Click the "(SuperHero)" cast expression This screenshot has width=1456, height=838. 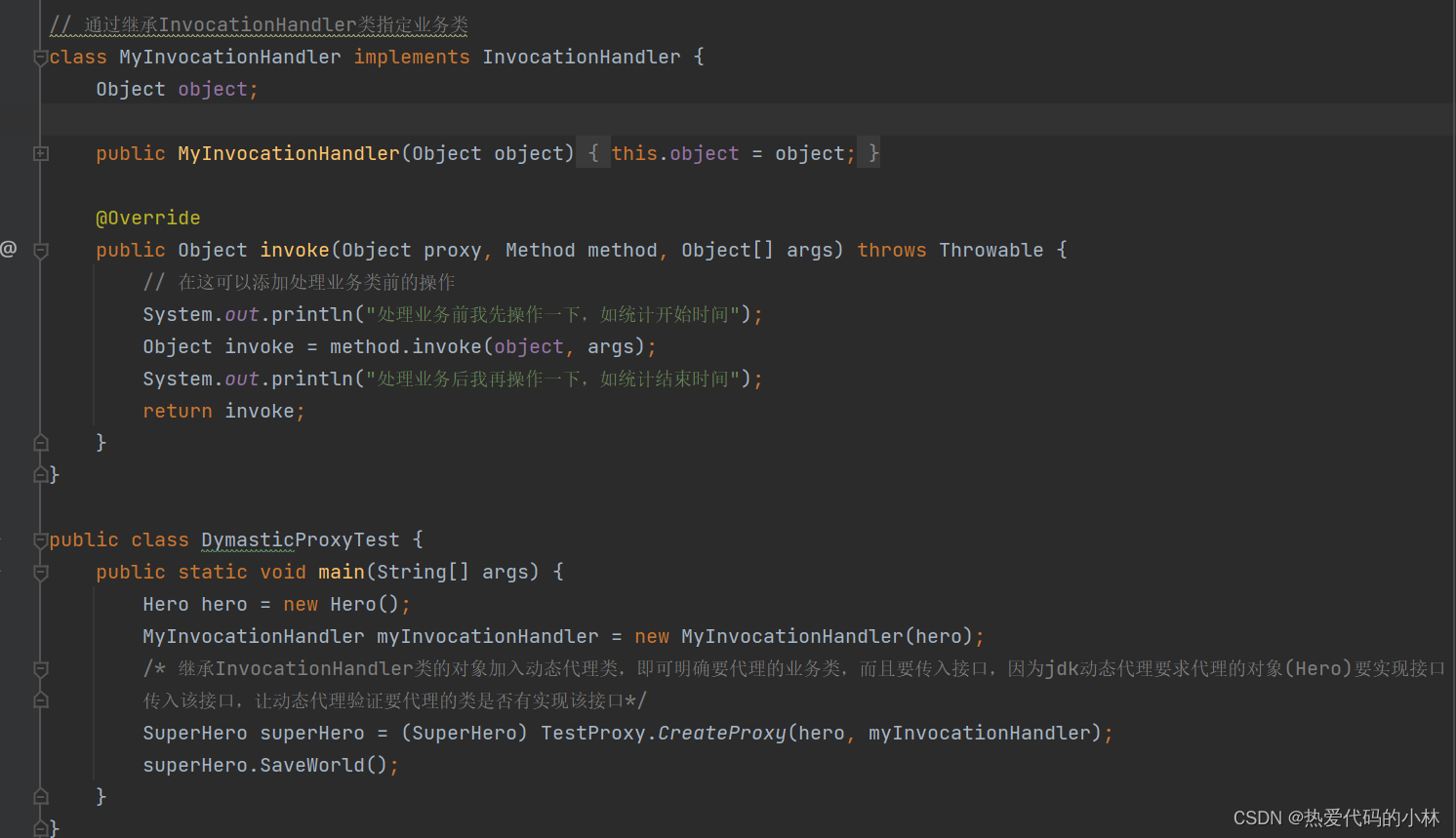[x=465, y=733]
